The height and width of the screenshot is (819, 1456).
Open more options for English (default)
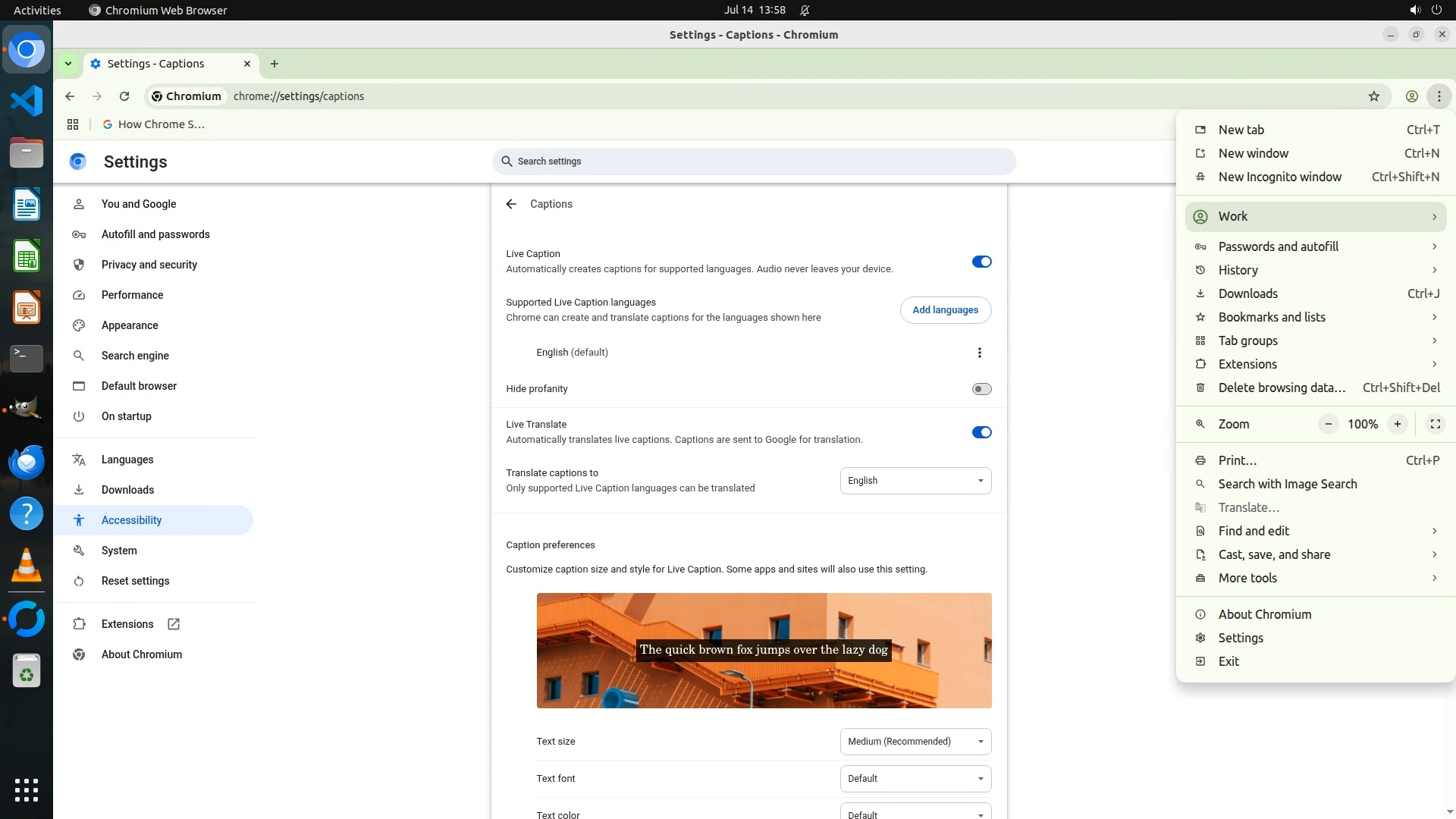point(979,353)
